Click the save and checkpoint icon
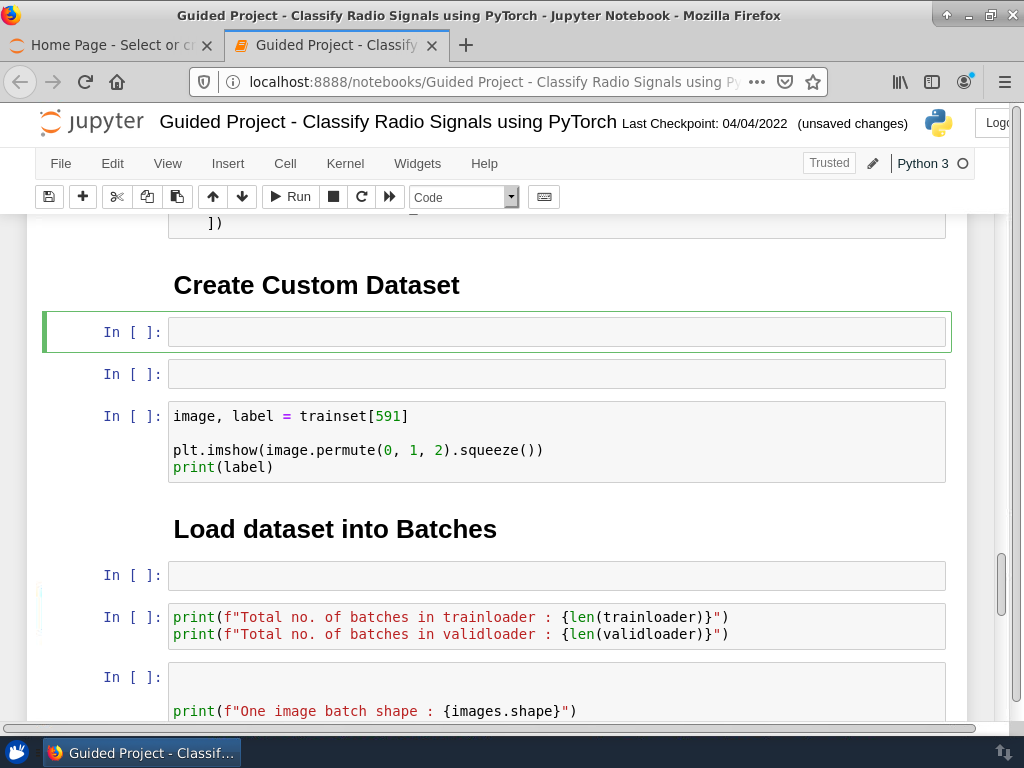The image size is (1024, 768). click(50, 197)
